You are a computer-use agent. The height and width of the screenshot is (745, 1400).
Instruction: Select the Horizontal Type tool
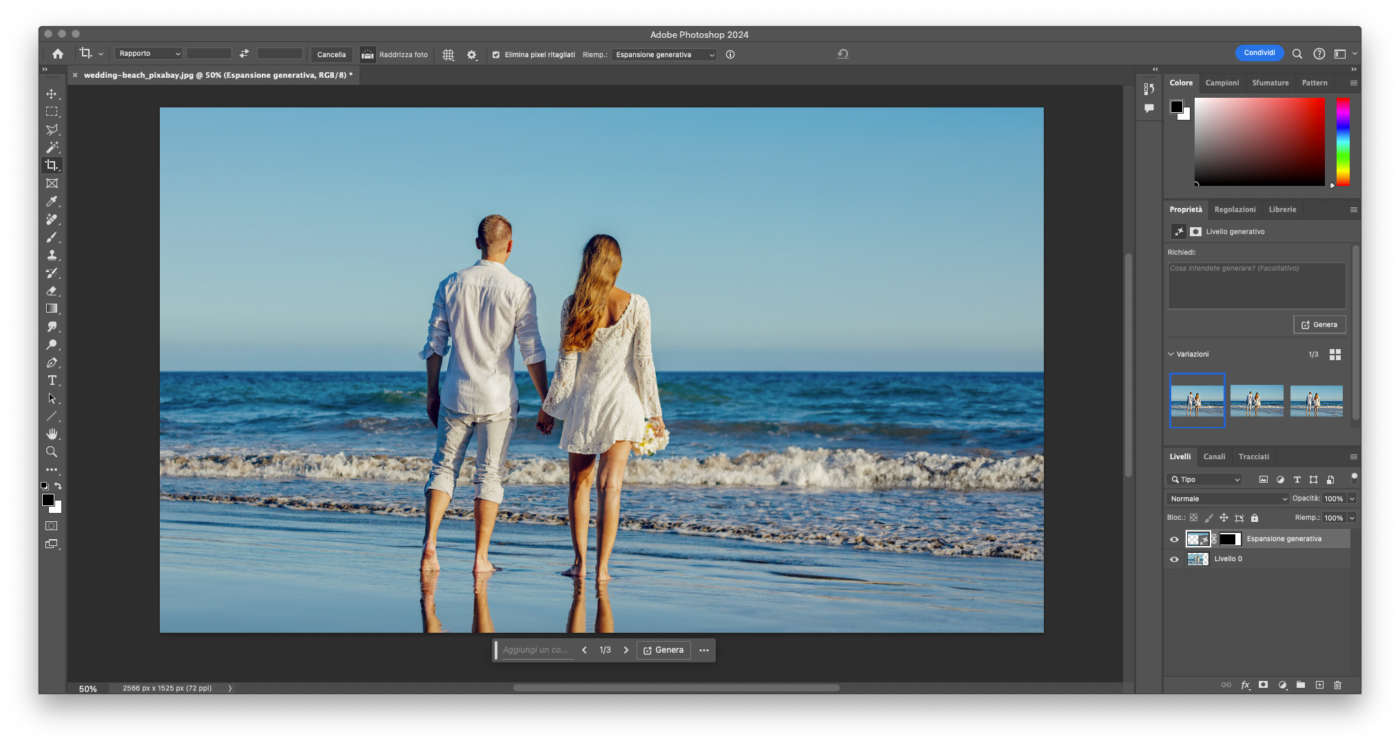click(52, 381)
